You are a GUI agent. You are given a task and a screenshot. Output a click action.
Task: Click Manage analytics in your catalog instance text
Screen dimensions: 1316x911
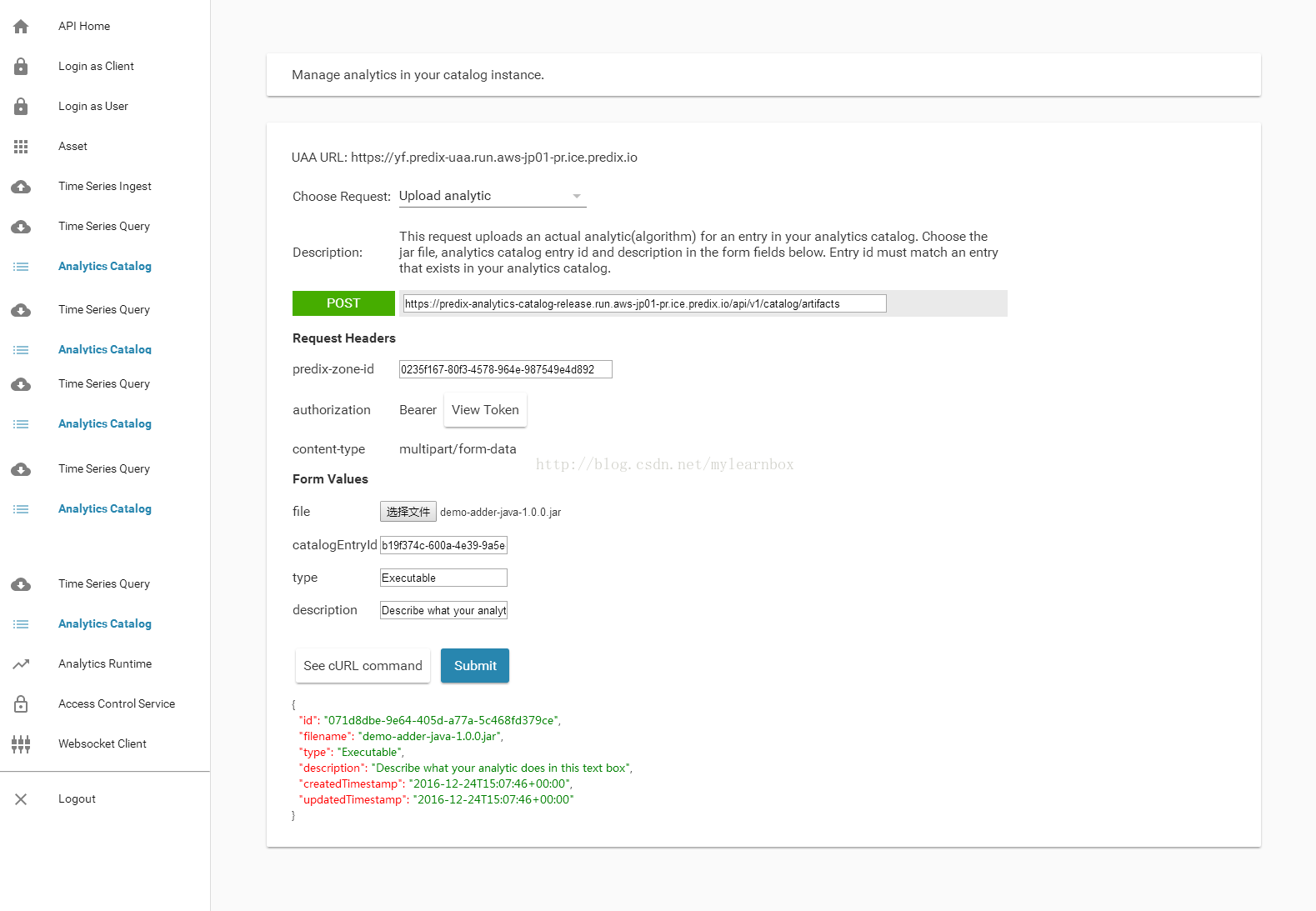point(418,75)
